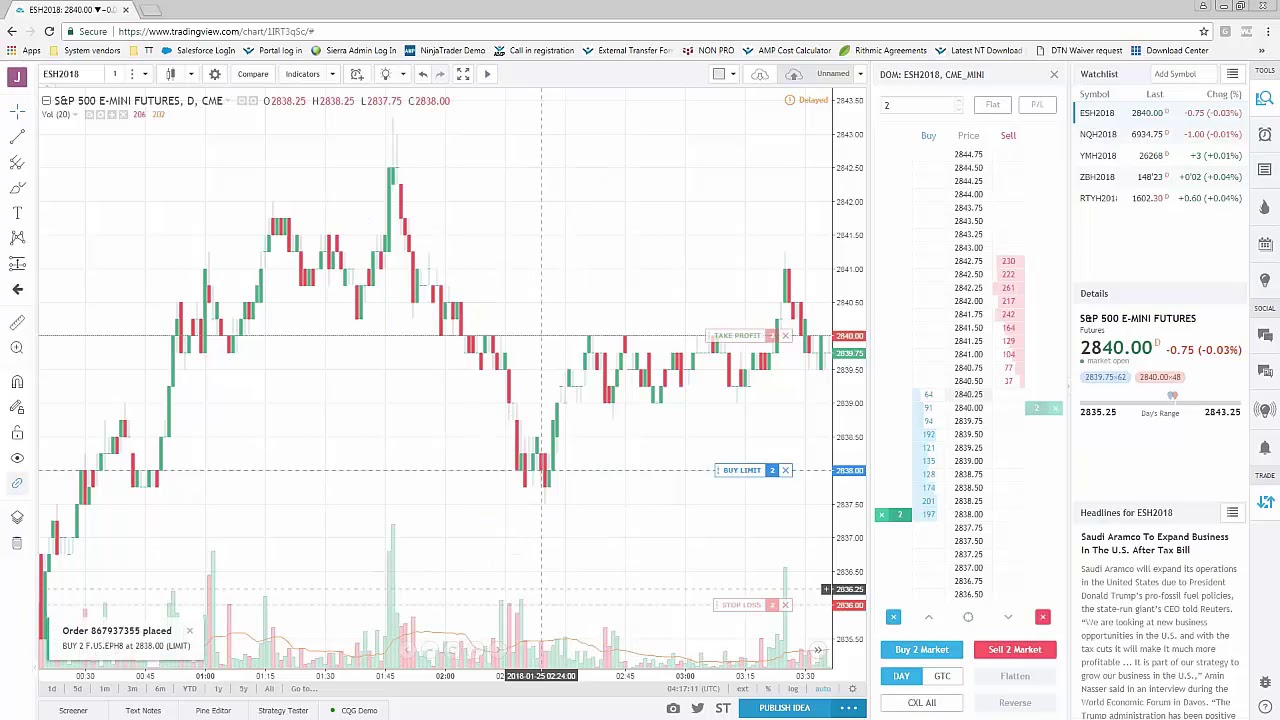Open the XABCD pattern tools
This screenshot has width=1280, height=720.
point(17,238)
